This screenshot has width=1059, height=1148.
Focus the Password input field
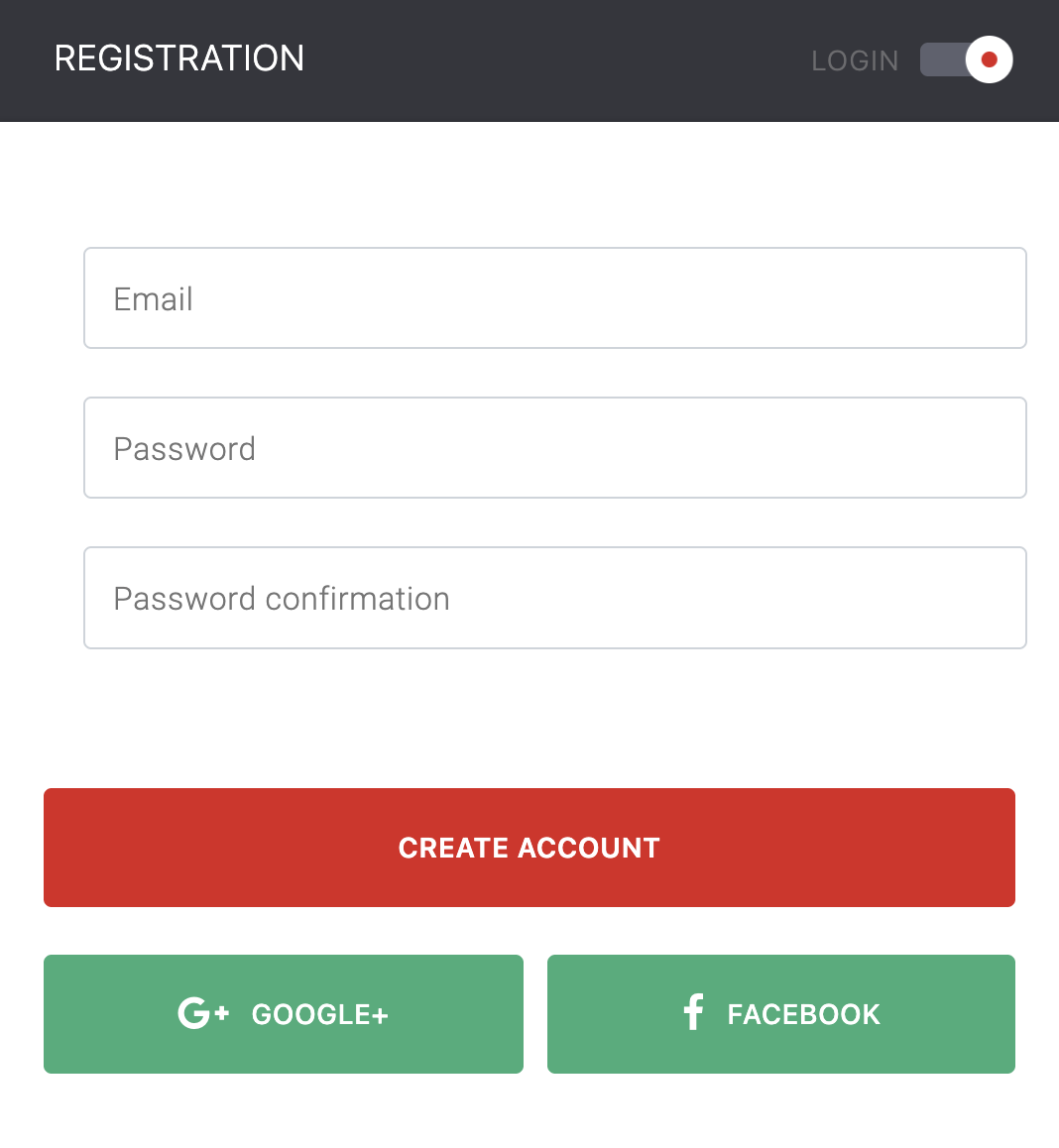click(x=554, y=447)
